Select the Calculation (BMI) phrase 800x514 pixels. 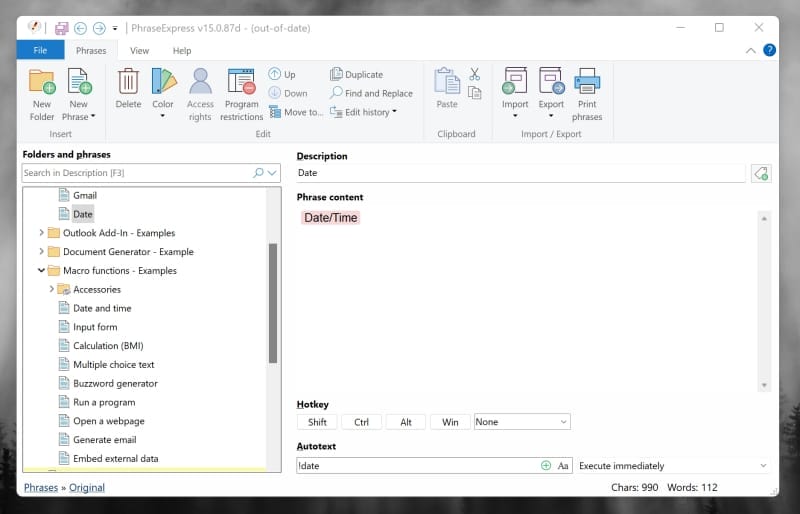click(x=108, y=346)
